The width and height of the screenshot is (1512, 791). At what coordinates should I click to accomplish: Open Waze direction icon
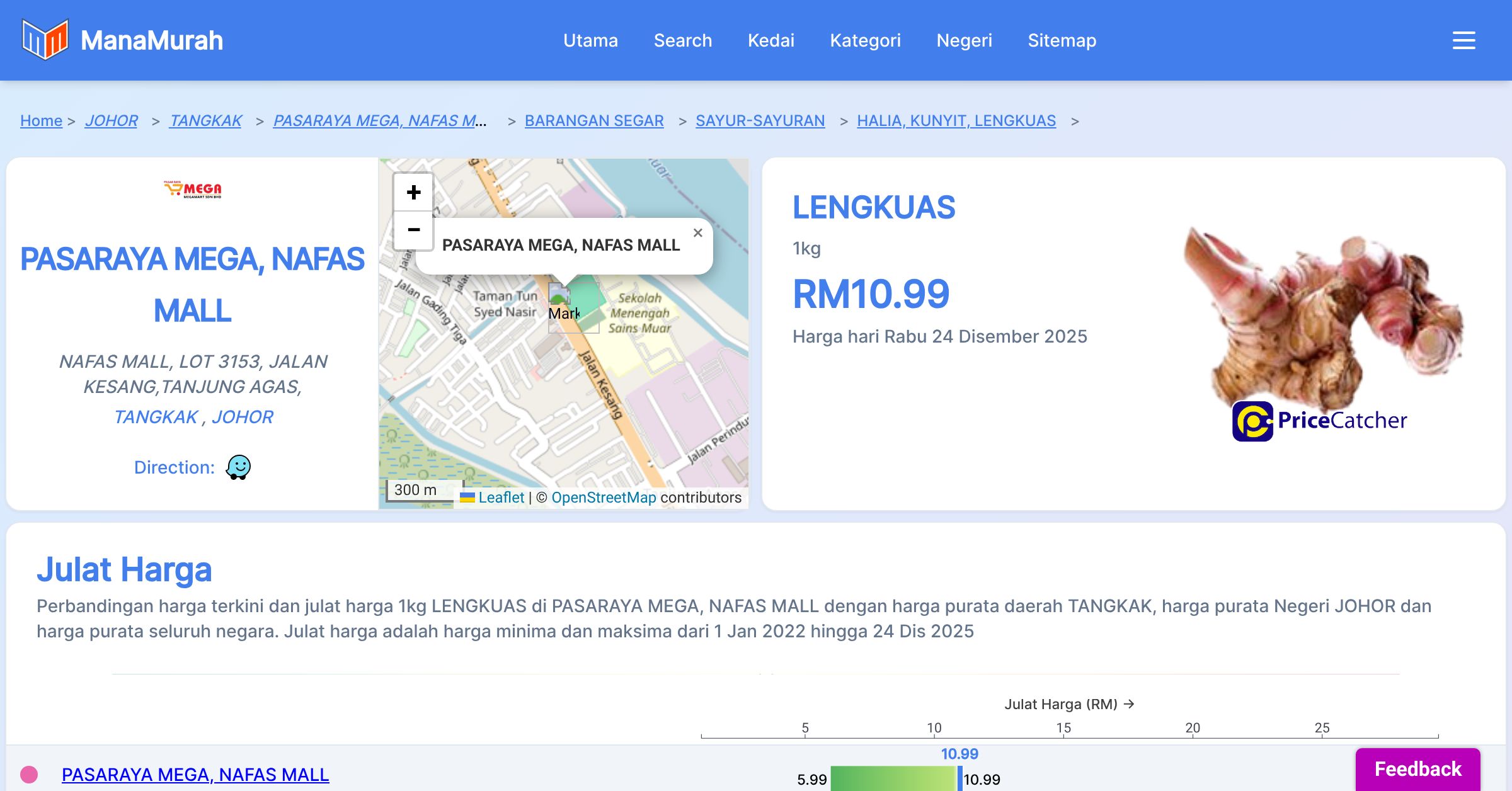238,467
